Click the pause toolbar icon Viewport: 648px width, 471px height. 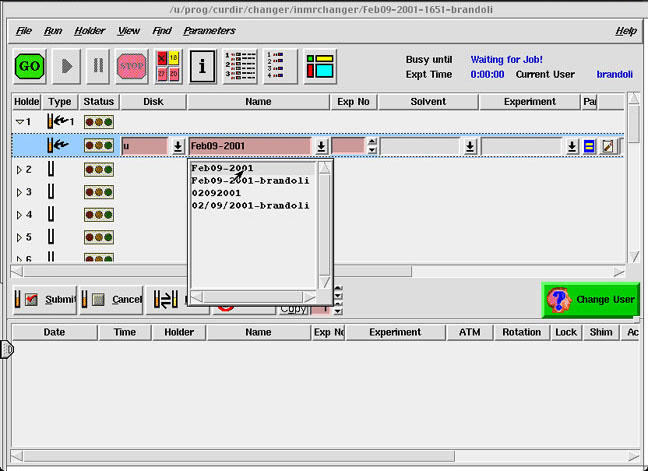[97, 66]
